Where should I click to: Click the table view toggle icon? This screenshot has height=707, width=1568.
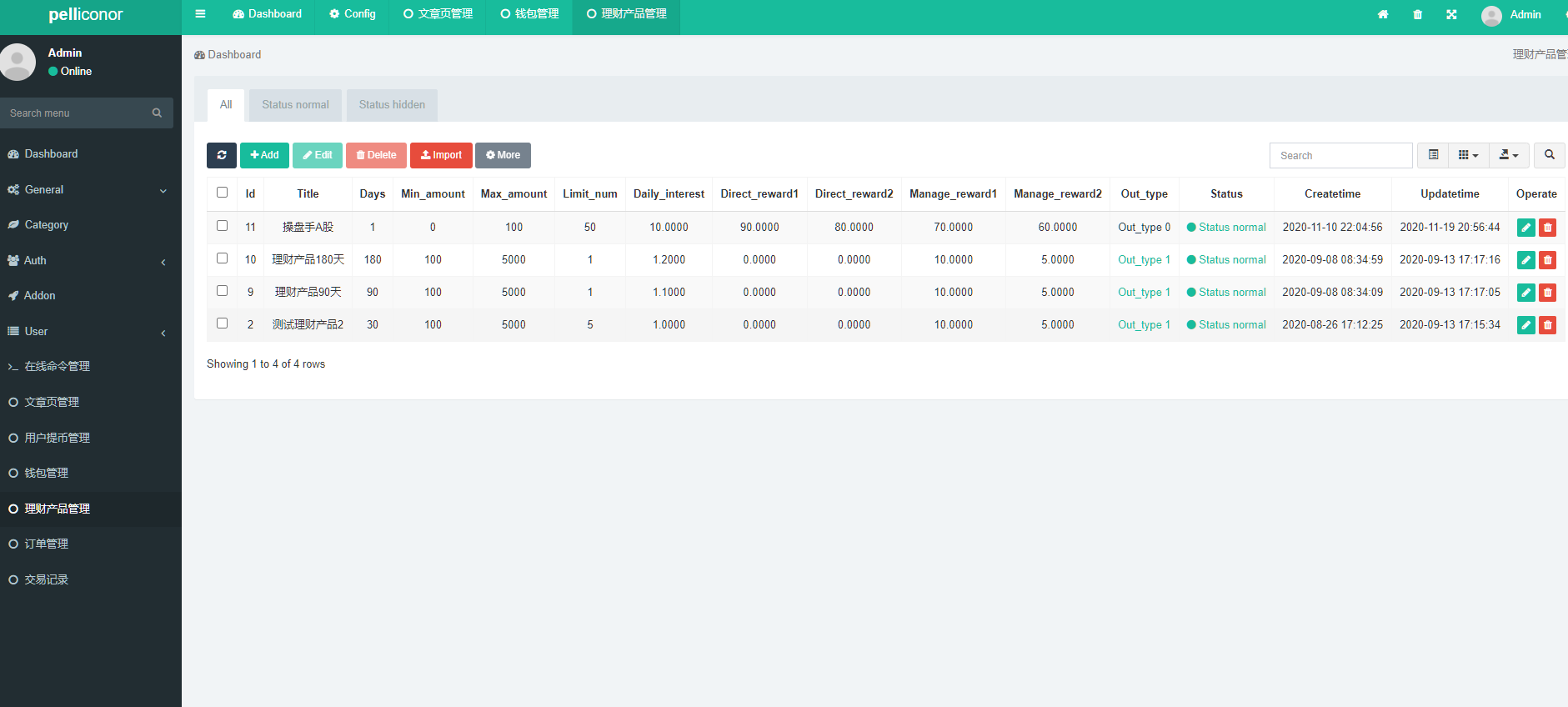point(1433,155)
